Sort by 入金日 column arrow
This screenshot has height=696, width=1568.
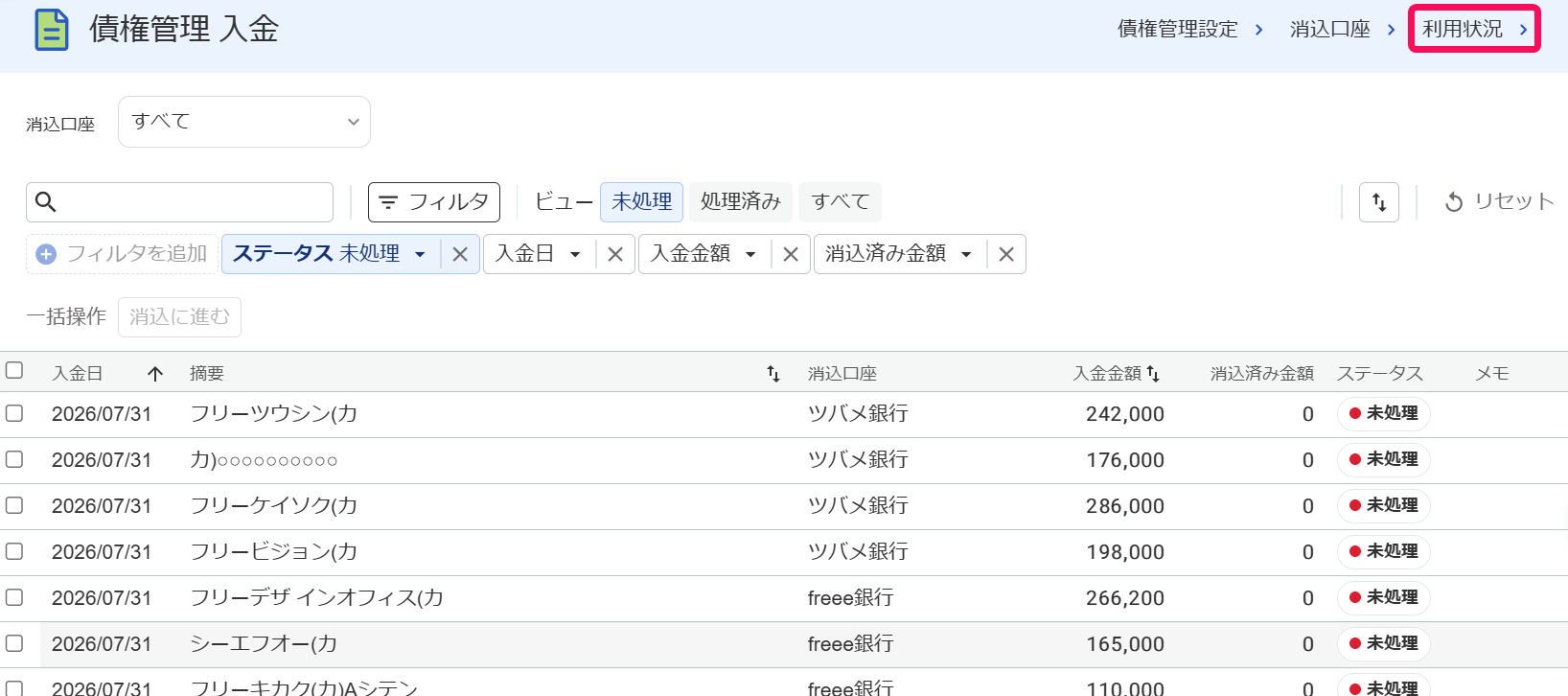155,374
